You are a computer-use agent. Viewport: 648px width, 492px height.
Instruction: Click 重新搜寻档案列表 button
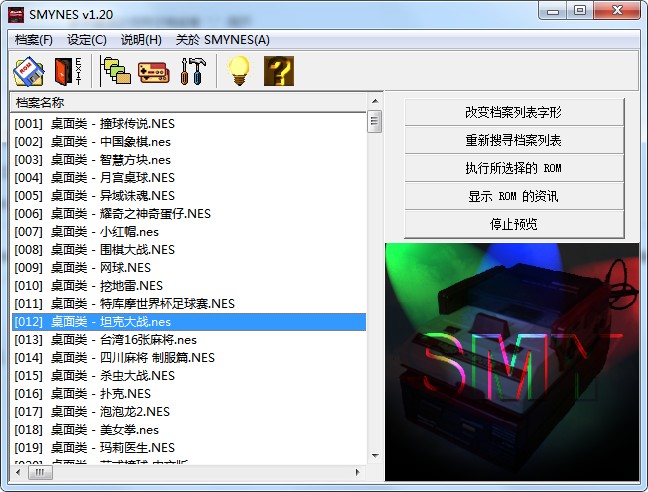[514, 140]
